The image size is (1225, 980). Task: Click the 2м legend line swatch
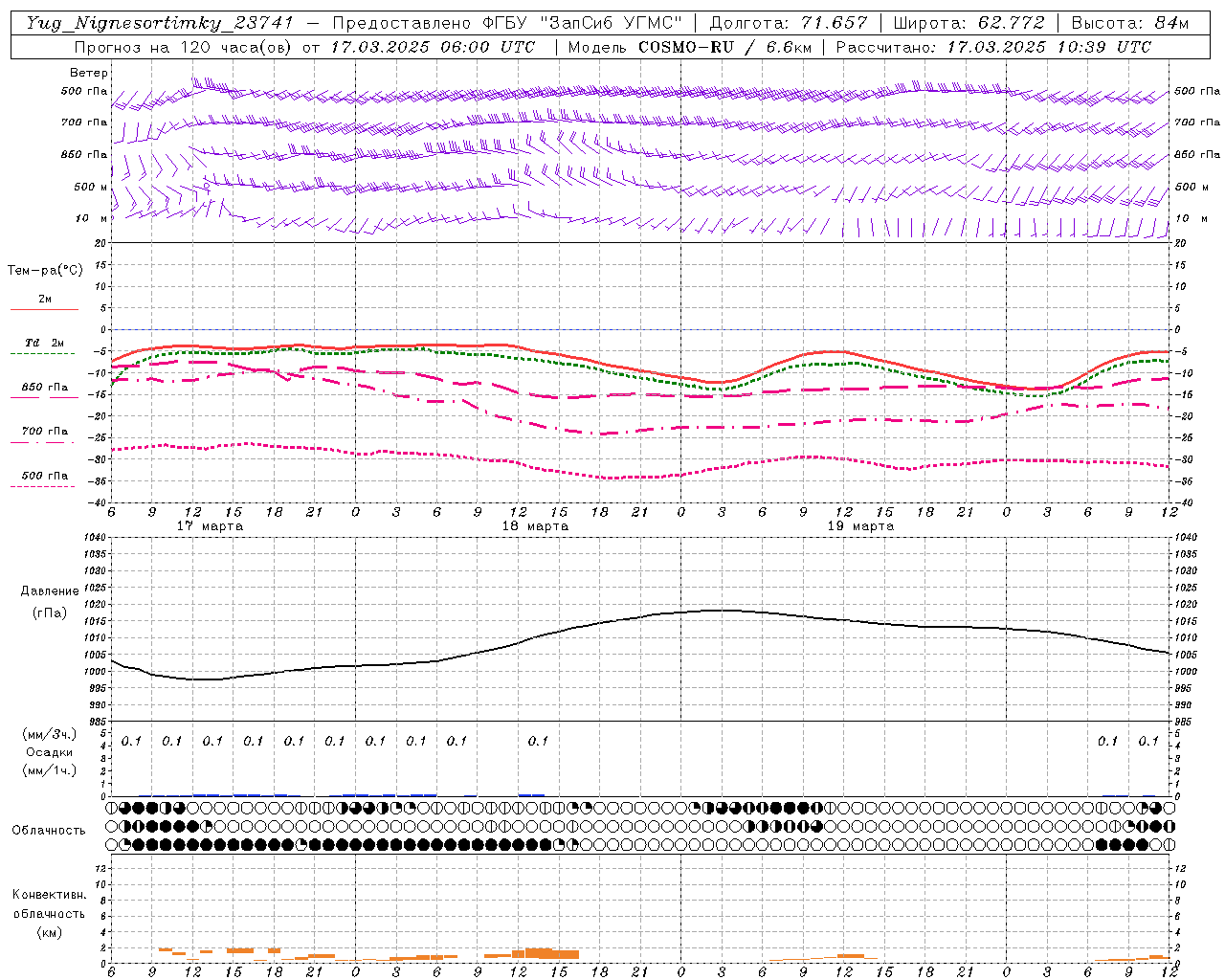pos(44,309)
